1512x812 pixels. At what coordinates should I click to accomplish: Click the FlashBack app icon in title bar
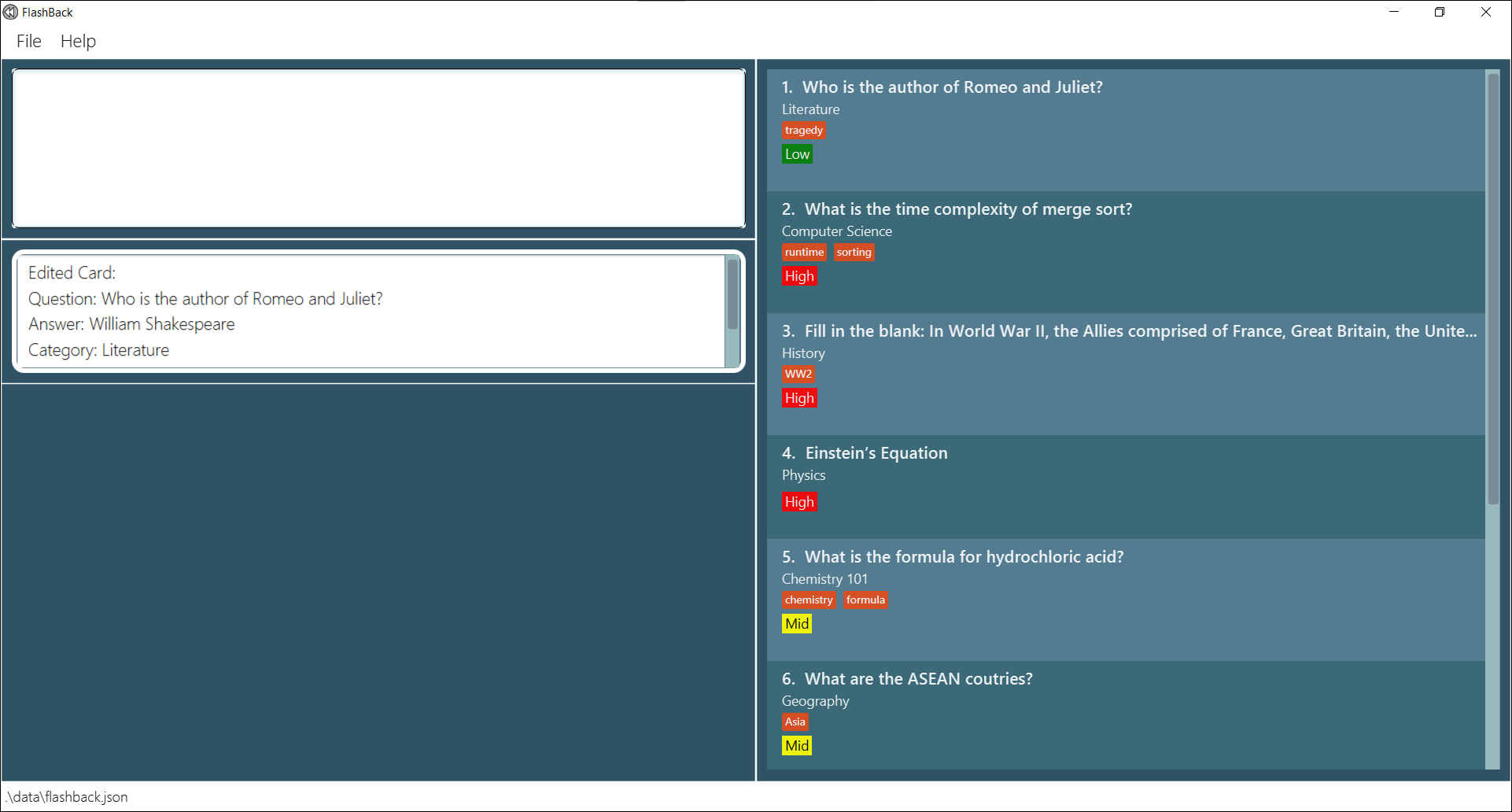(x=10, y=12)
